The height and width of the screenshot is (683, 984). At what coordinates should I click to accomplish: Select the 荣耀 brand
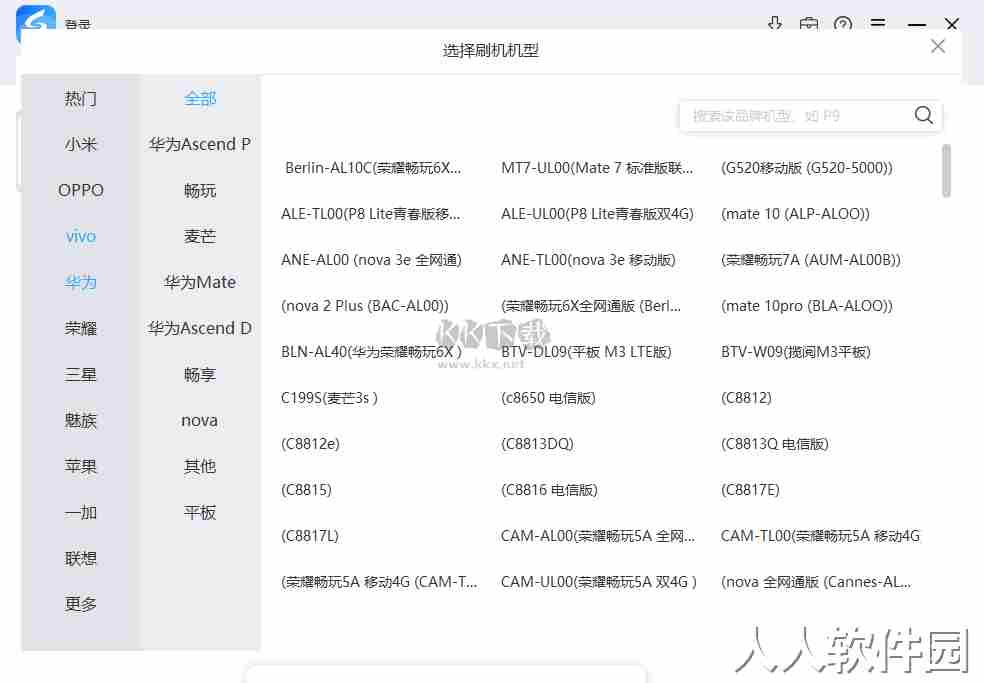point(81,328)
